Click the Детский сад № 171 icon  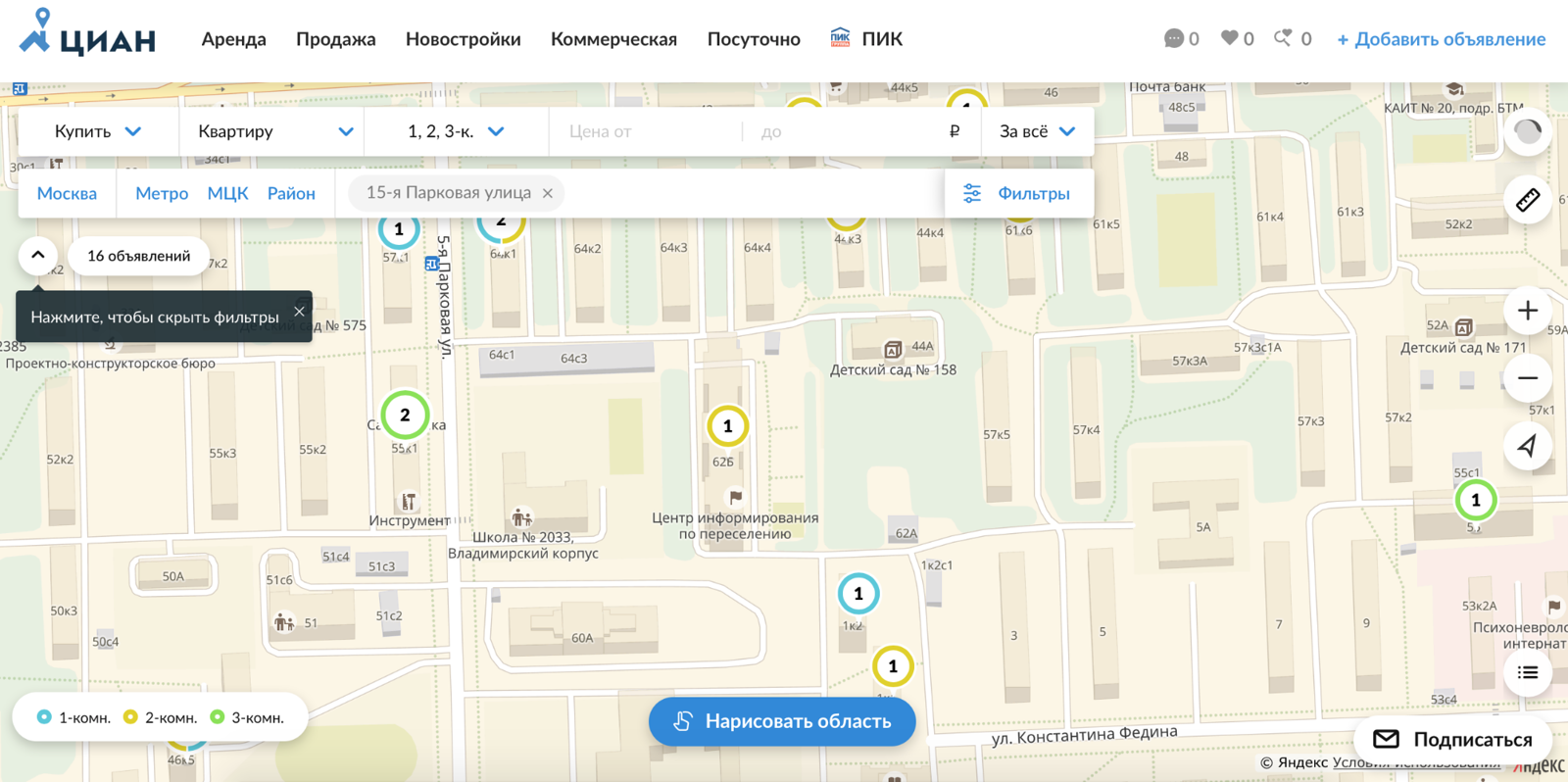[x=1464, y=327]
